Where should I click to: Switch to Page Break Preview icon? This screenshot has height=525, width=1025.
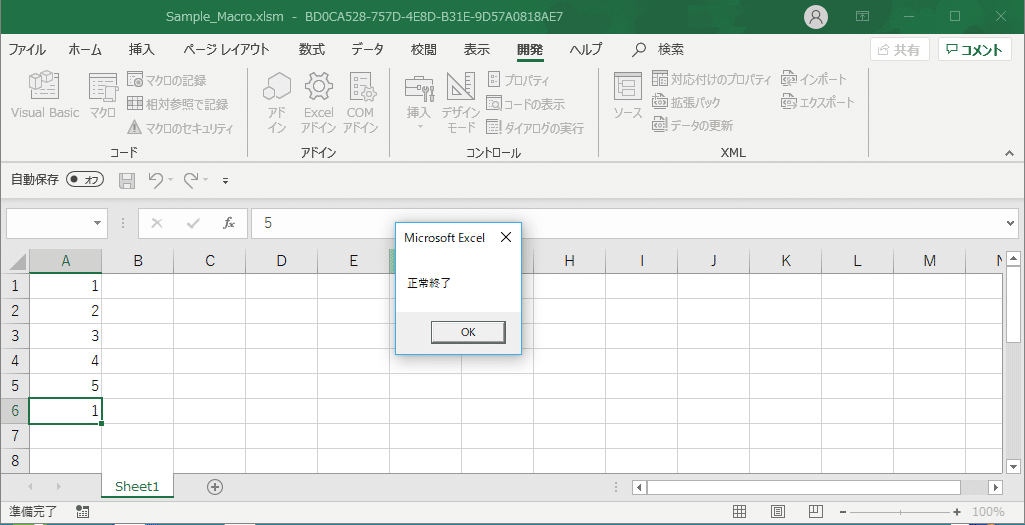click(815, 511)
